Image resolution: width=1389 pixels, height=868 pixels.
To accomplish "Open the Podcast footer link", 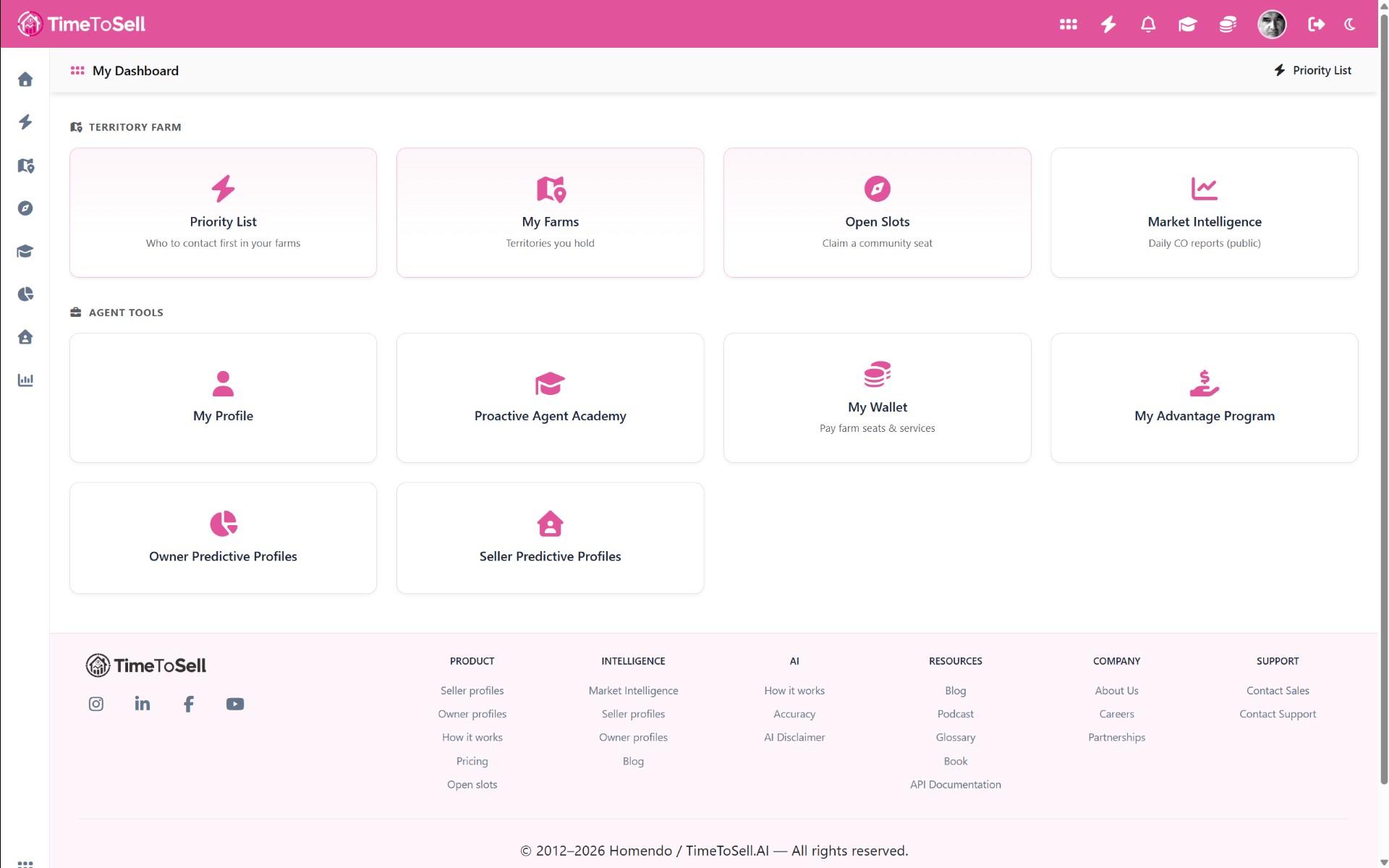I will click(955, 714).
